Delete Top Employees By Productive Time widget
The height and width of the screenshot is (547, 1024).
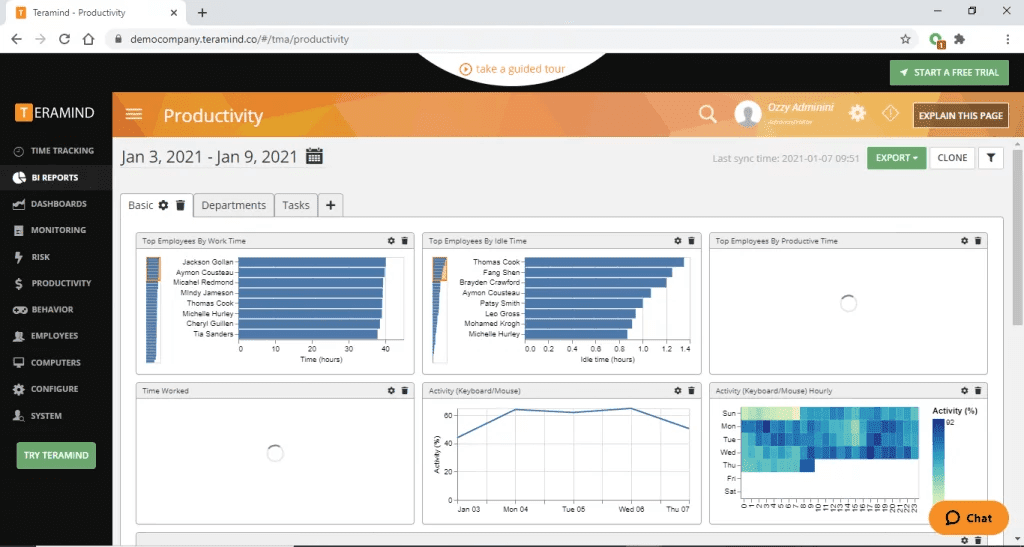(x=978, y=241)
